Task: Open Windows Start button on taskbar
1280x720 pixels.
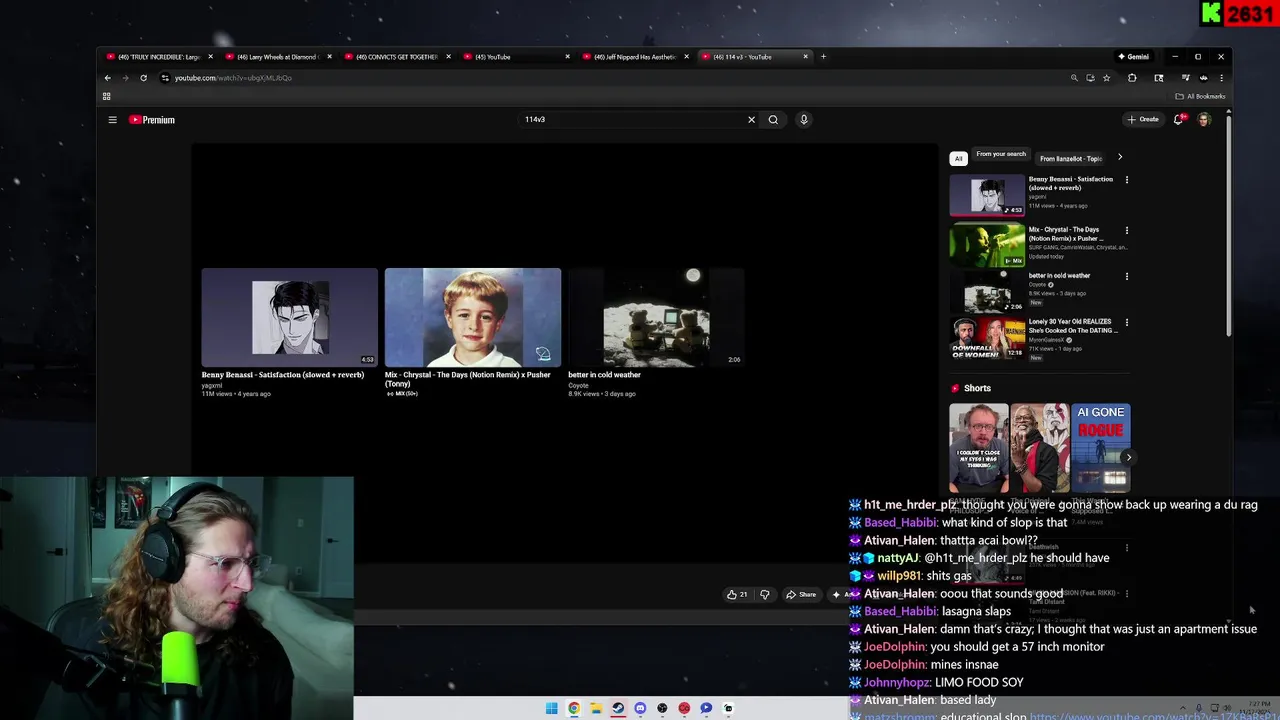Action: click(551, 708)
